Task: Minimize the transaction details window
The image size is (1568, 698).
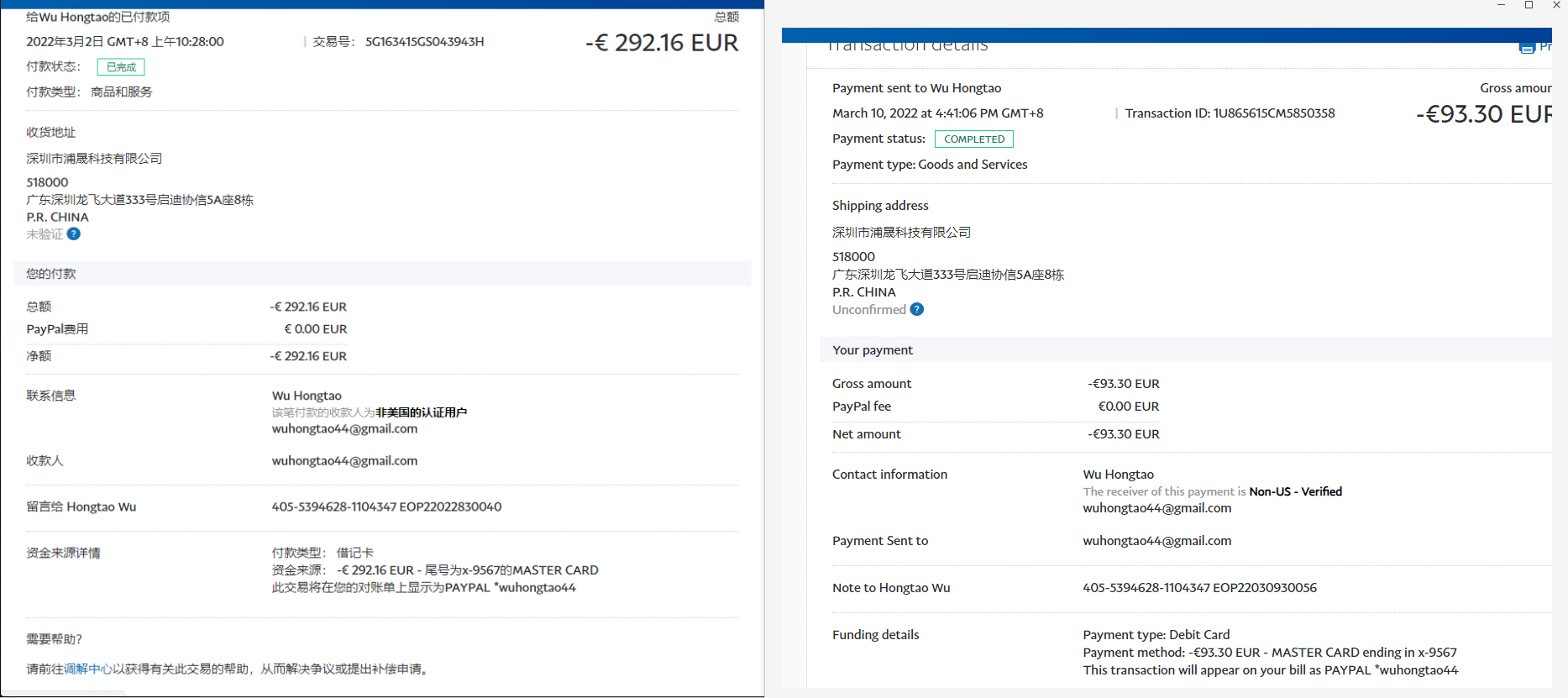Action: 1501,5
